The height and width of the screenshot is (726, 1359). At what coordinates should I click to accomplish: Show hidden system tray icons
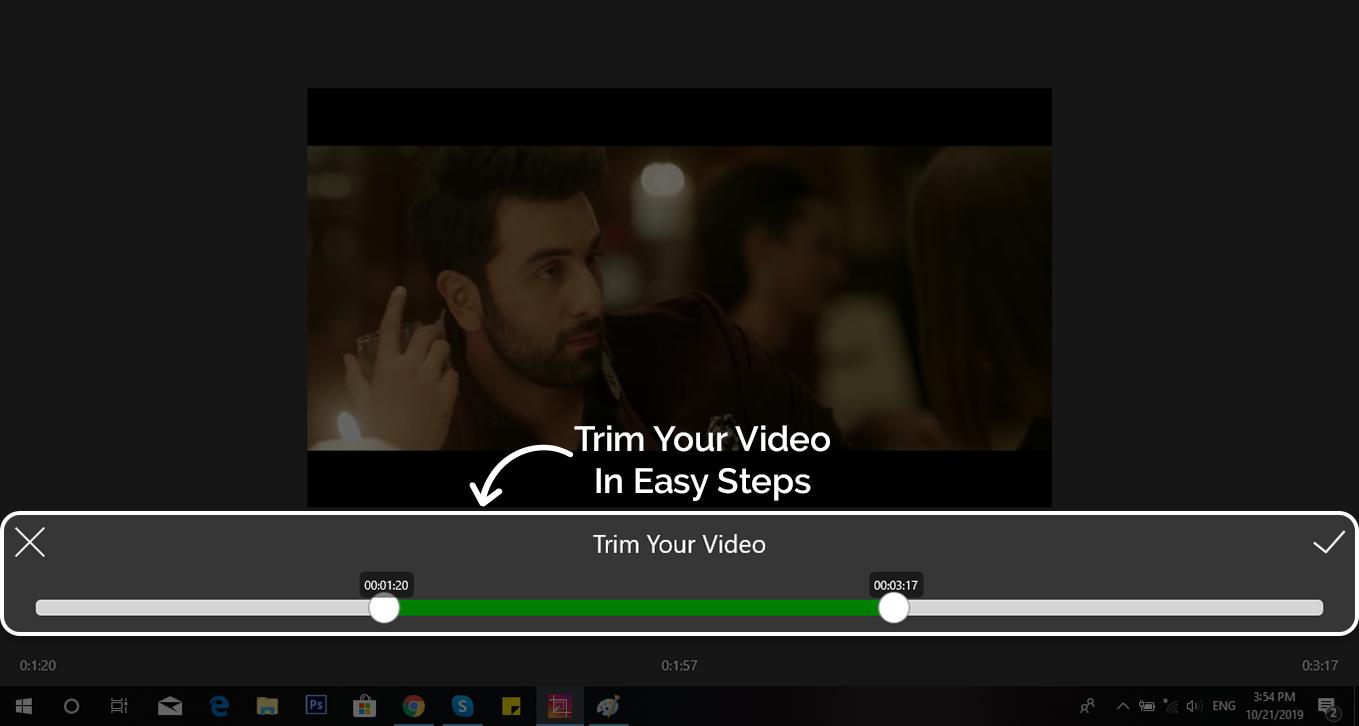tap(1122, 706)
